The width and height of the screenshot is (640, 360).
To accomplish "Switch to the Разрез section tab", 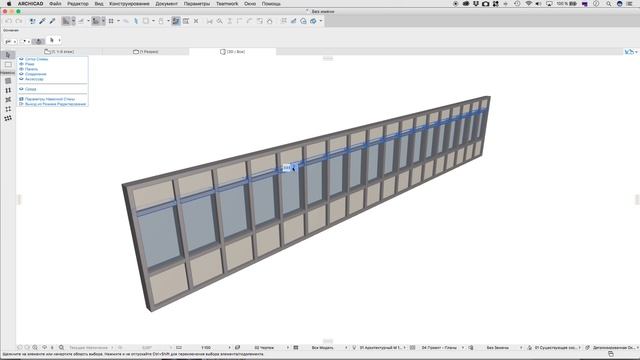I will point(146,52).
